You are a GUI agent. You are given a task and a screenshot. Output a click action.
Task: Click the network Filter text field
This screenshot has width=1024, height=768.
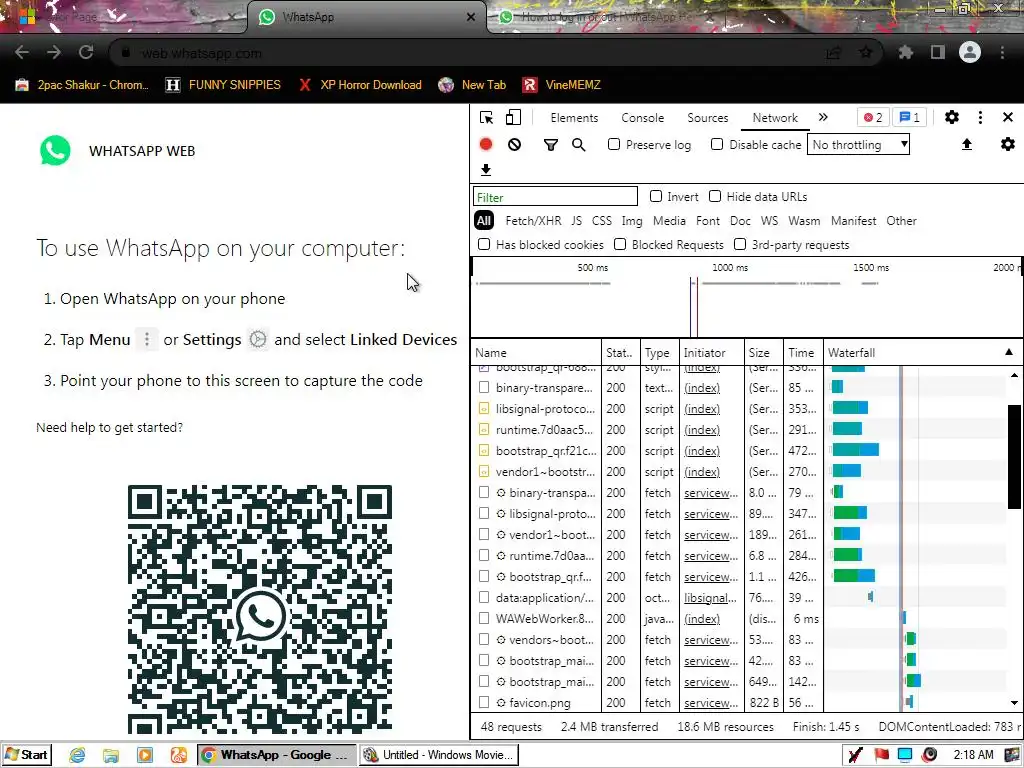click(555, 197)
